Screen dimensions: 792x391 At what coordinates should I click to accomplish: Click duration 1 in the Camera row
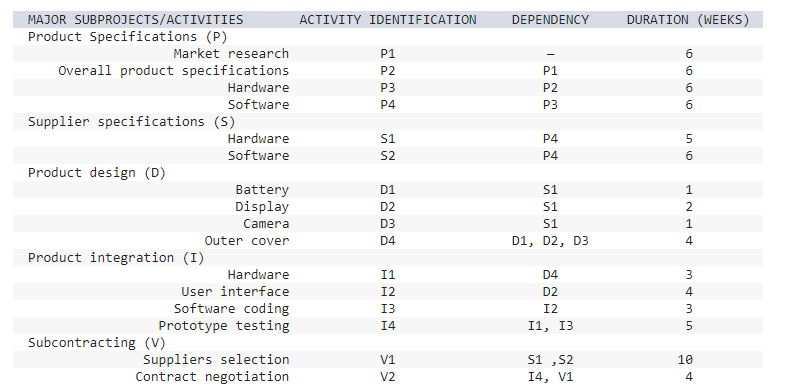coord(689,224)
